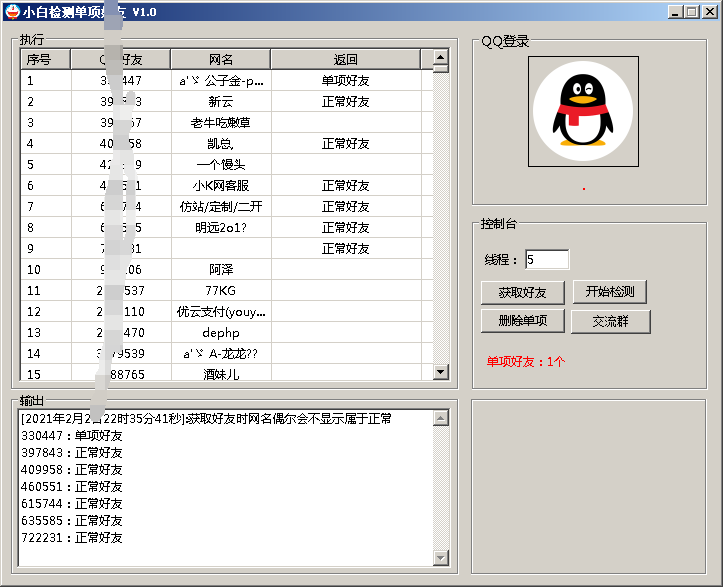Click the QQ penguin login image
The image size is (723, 587).
[x=583, y=111]
